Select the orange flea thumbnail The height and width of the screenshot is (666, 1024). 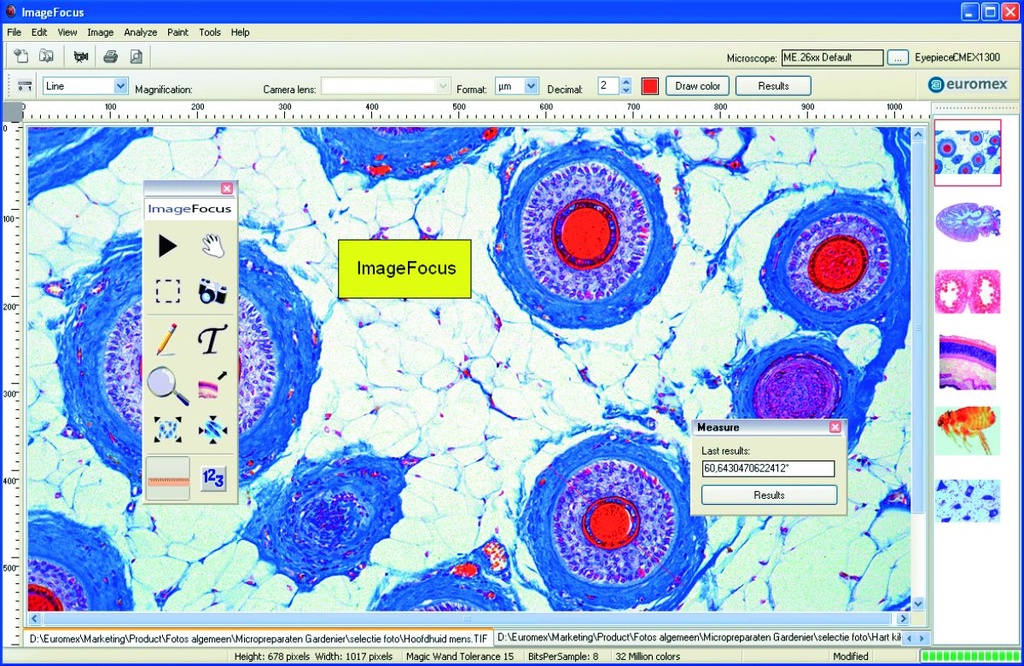(x=968, y=431)
